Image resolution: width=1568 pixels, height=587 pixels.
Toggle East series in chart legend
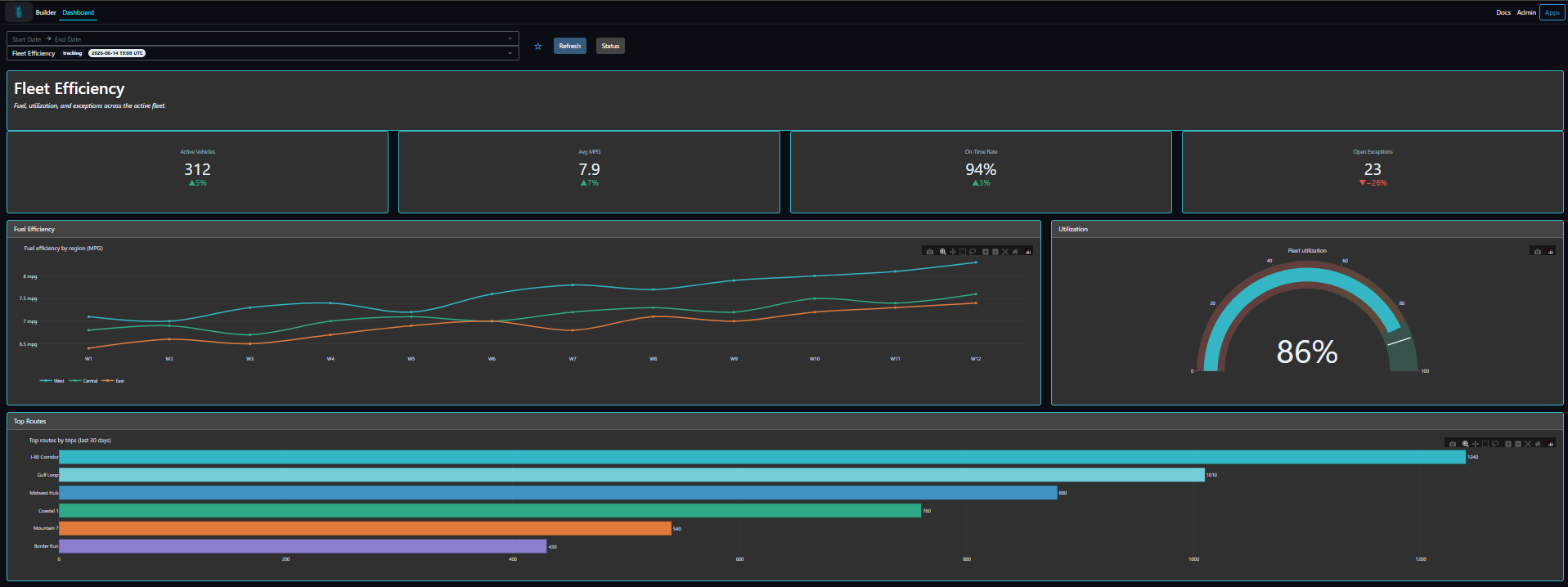[x=113, y=381]
